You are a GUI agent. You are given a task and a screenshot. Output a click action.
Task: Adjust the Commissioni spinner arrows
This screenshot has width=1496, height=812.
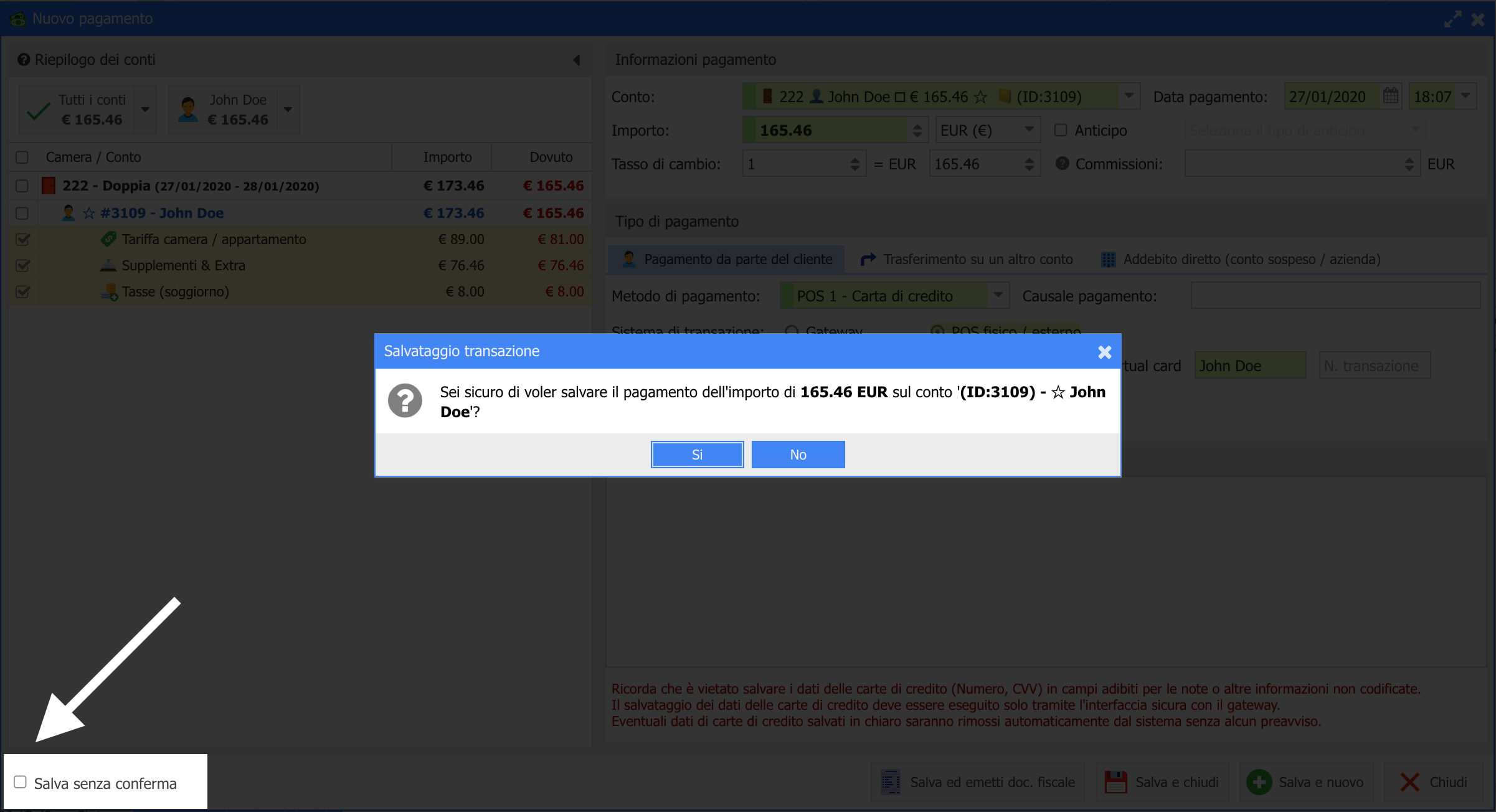(1409, 164)
